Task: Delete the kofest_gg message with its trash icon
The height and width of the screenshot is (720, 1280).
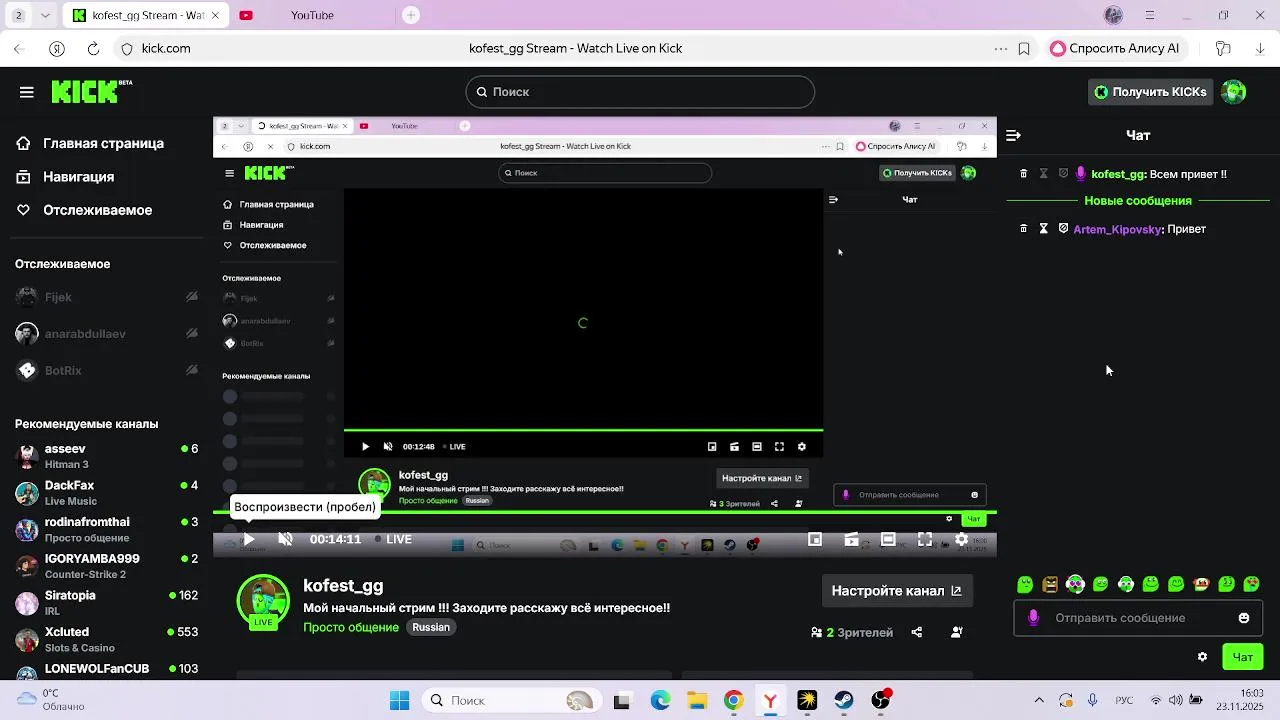Action: tap(1023, 174)
